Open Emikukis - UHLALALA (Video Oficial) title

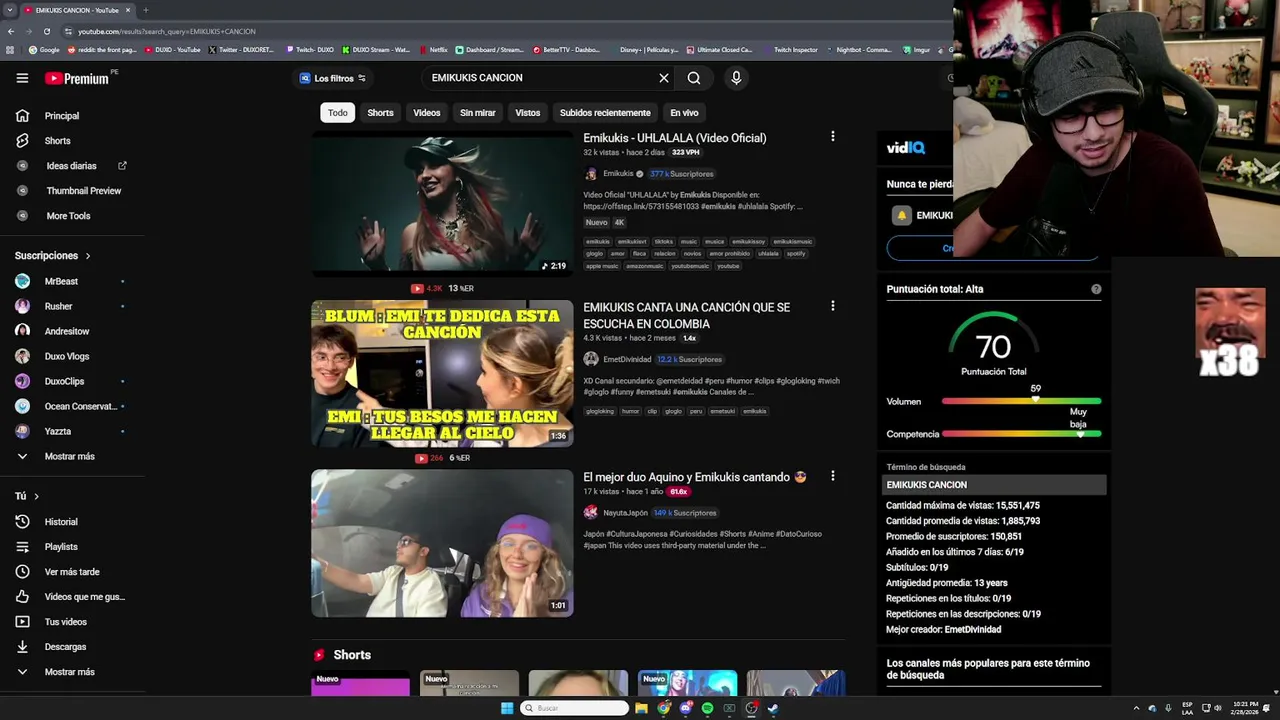[x=675, y=138]
